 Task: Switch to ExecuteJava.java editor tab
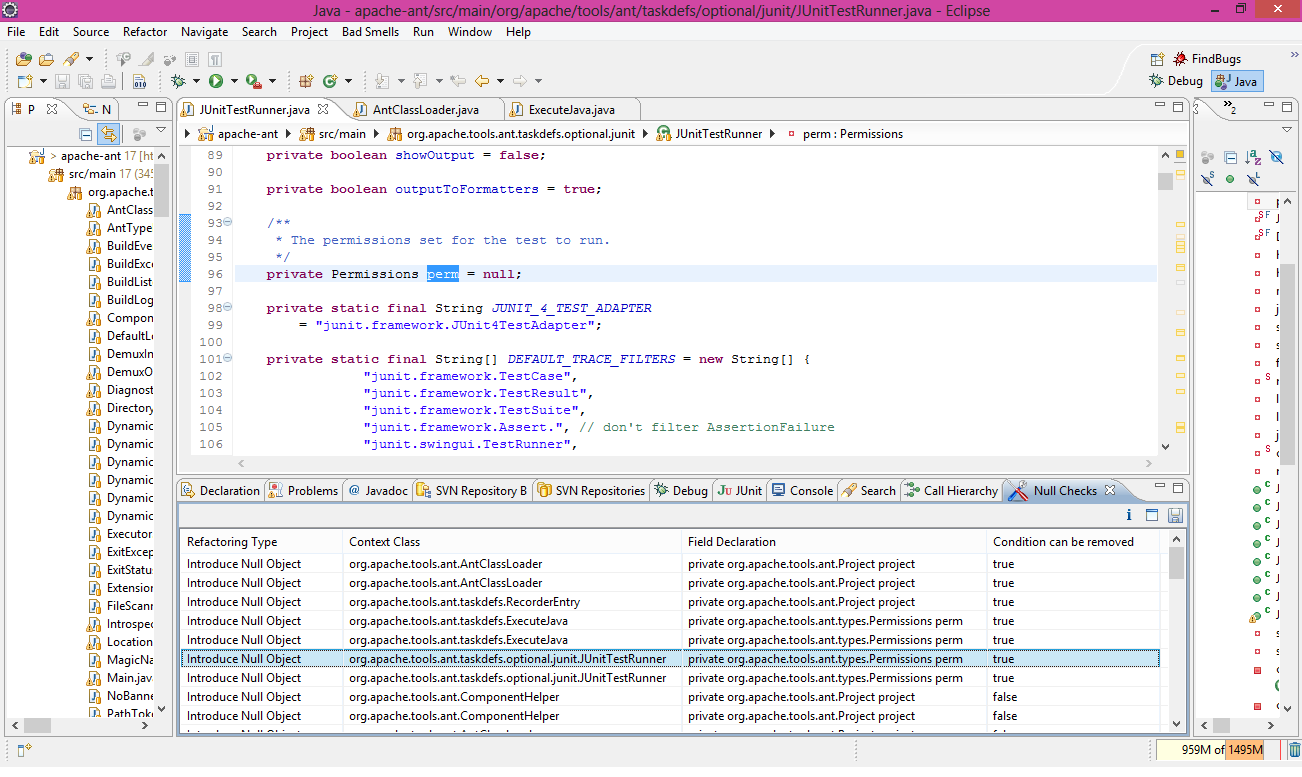coord(571,109)
